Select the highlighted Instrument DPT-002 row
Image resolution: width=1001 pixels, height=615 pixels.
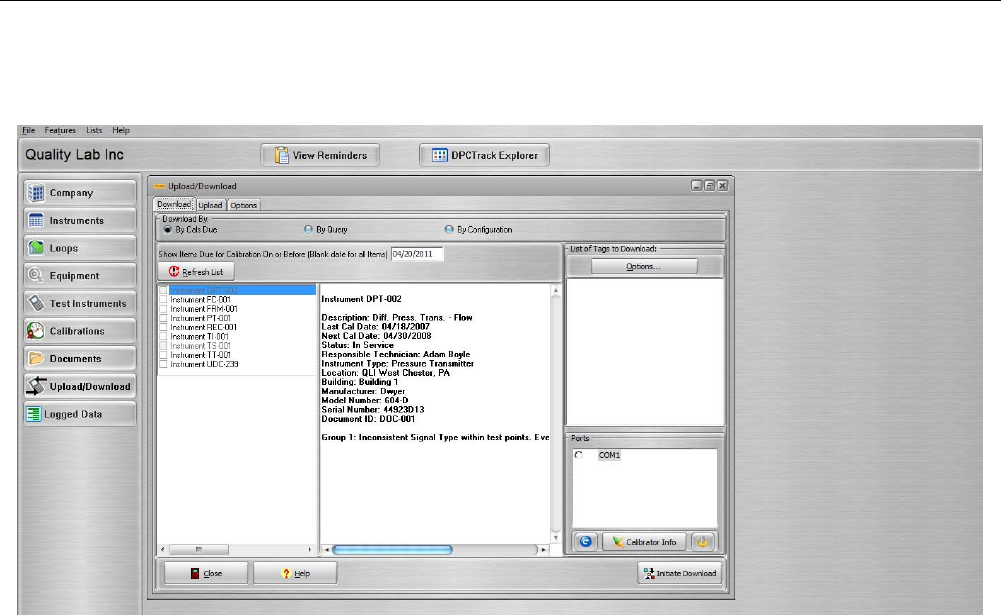pos(237,290)
